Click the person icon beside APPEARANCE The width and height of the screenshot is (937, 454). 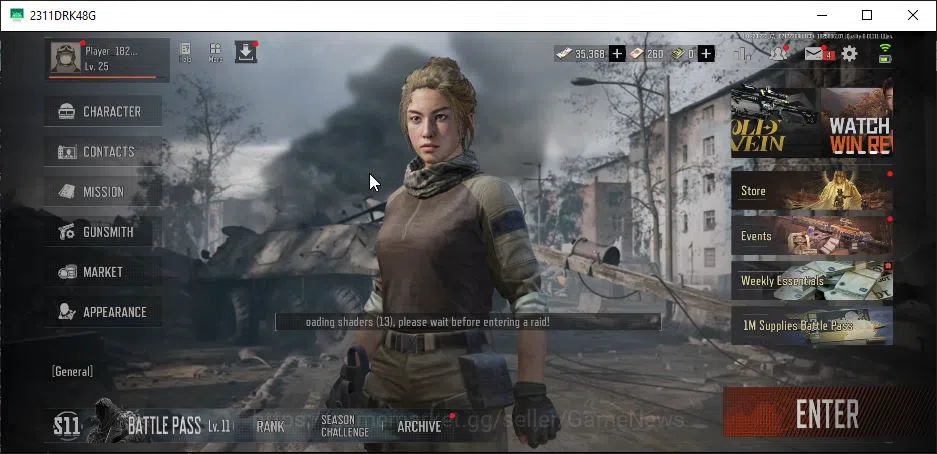pos(66,312)
